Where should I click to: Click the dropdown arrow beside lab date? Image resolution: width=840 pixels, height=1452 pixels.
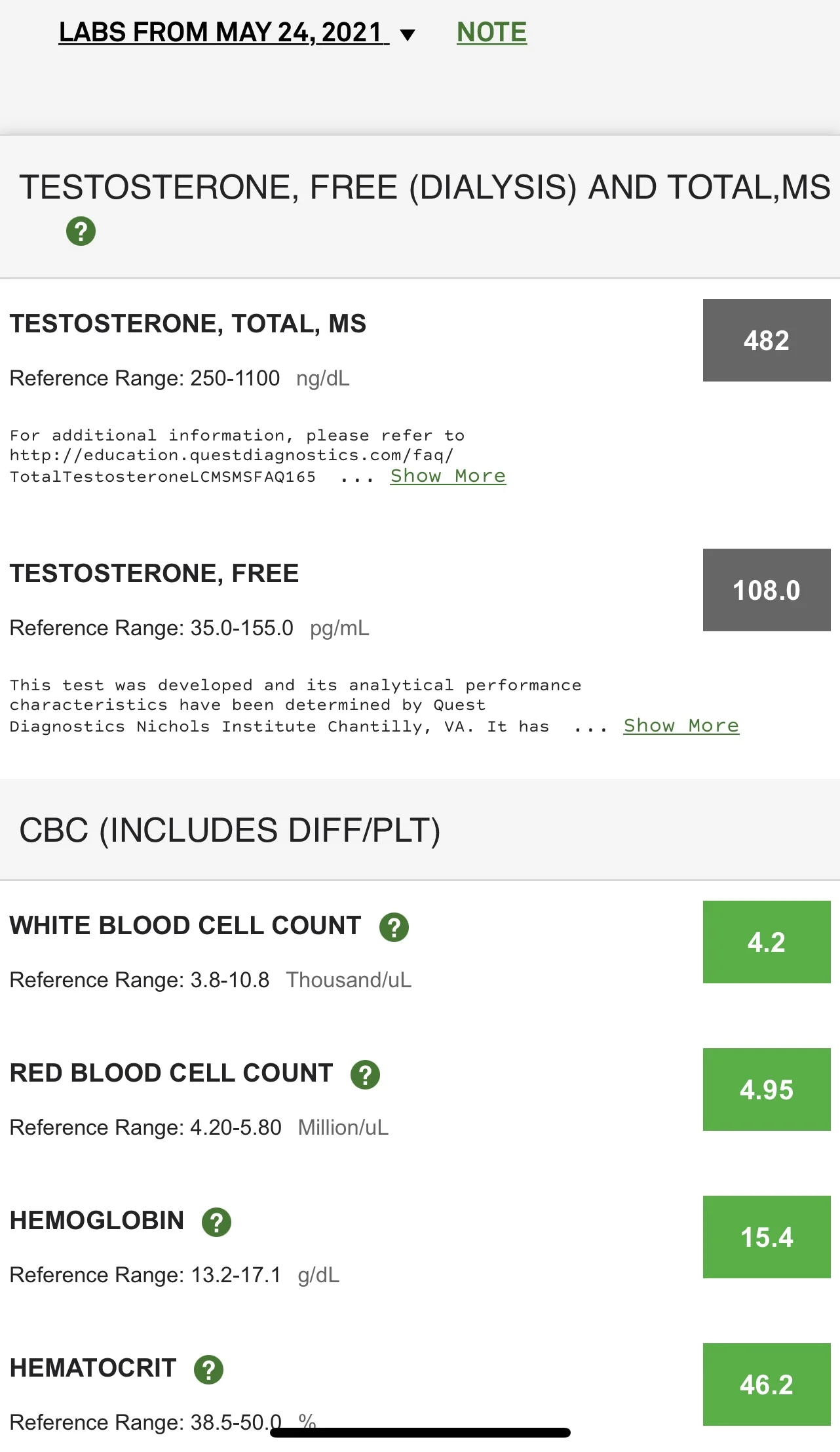click(x=408, y=35)
